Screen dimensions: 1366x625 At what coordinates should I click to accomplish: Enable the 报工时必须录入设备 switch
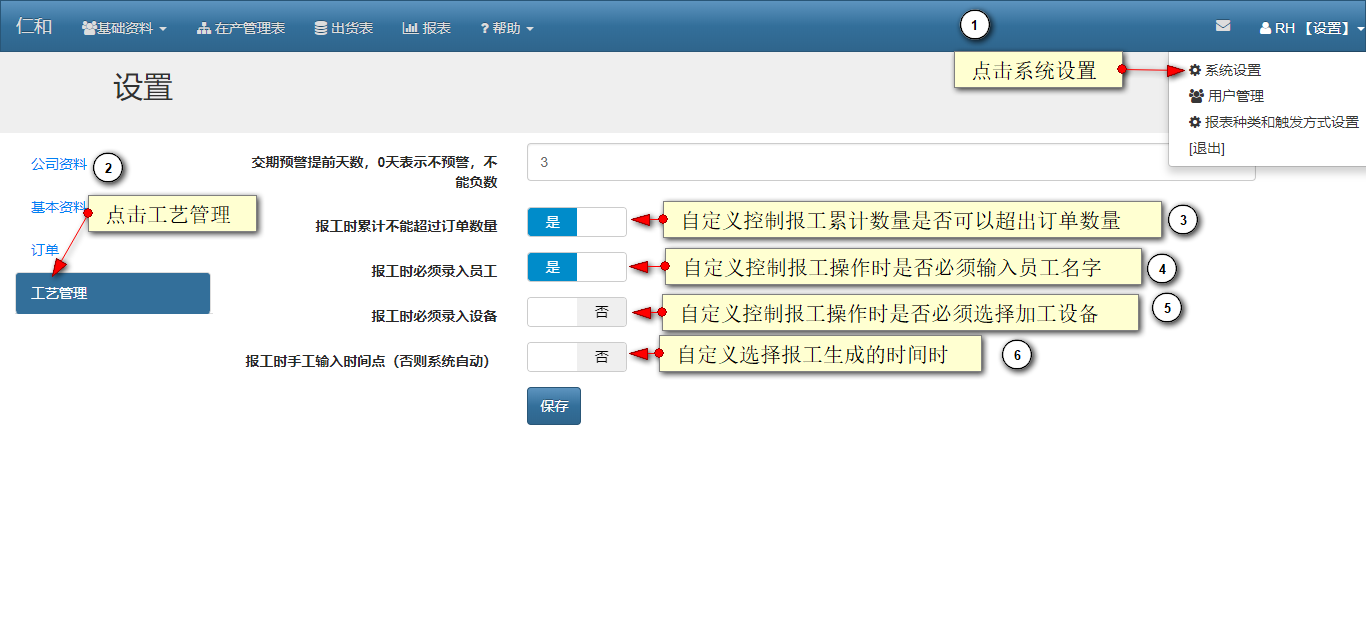tap(576, 312)
